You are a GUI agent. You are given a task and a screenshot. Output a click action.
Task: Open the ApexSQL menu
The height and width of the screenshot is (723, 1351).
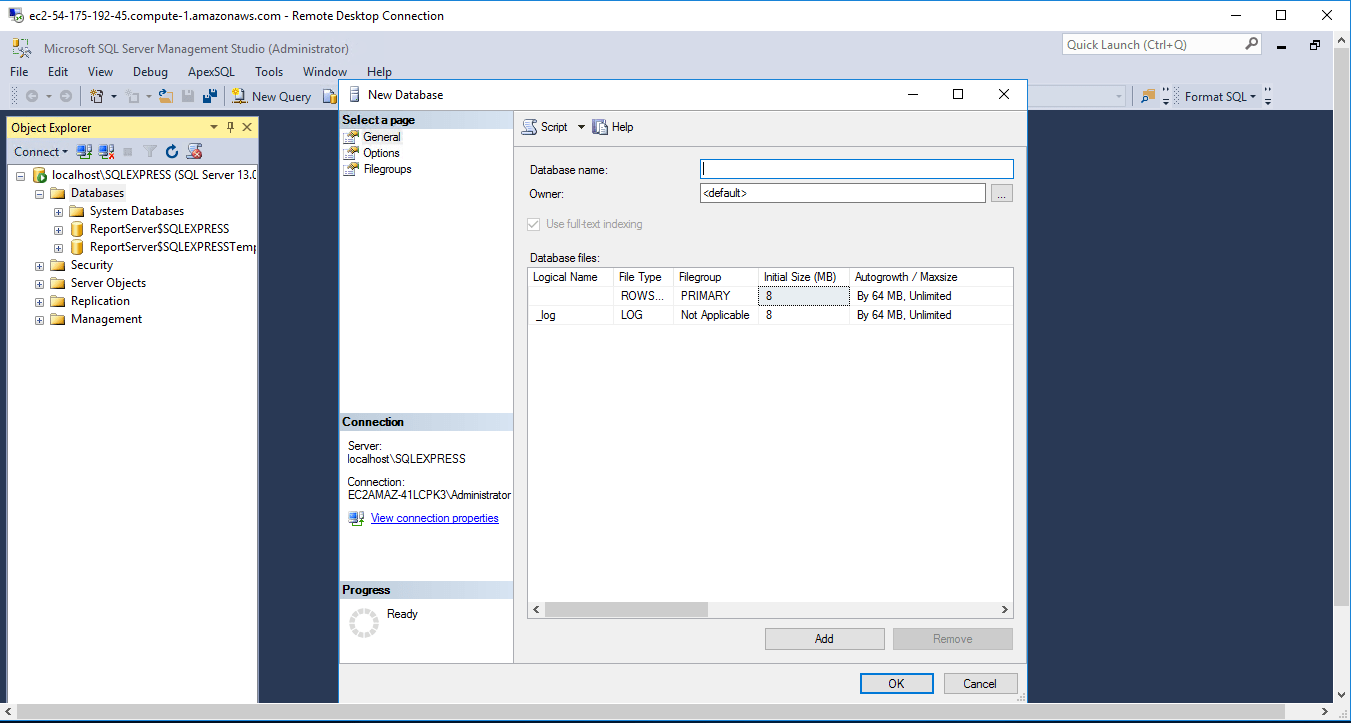click(x=210, y=71)
